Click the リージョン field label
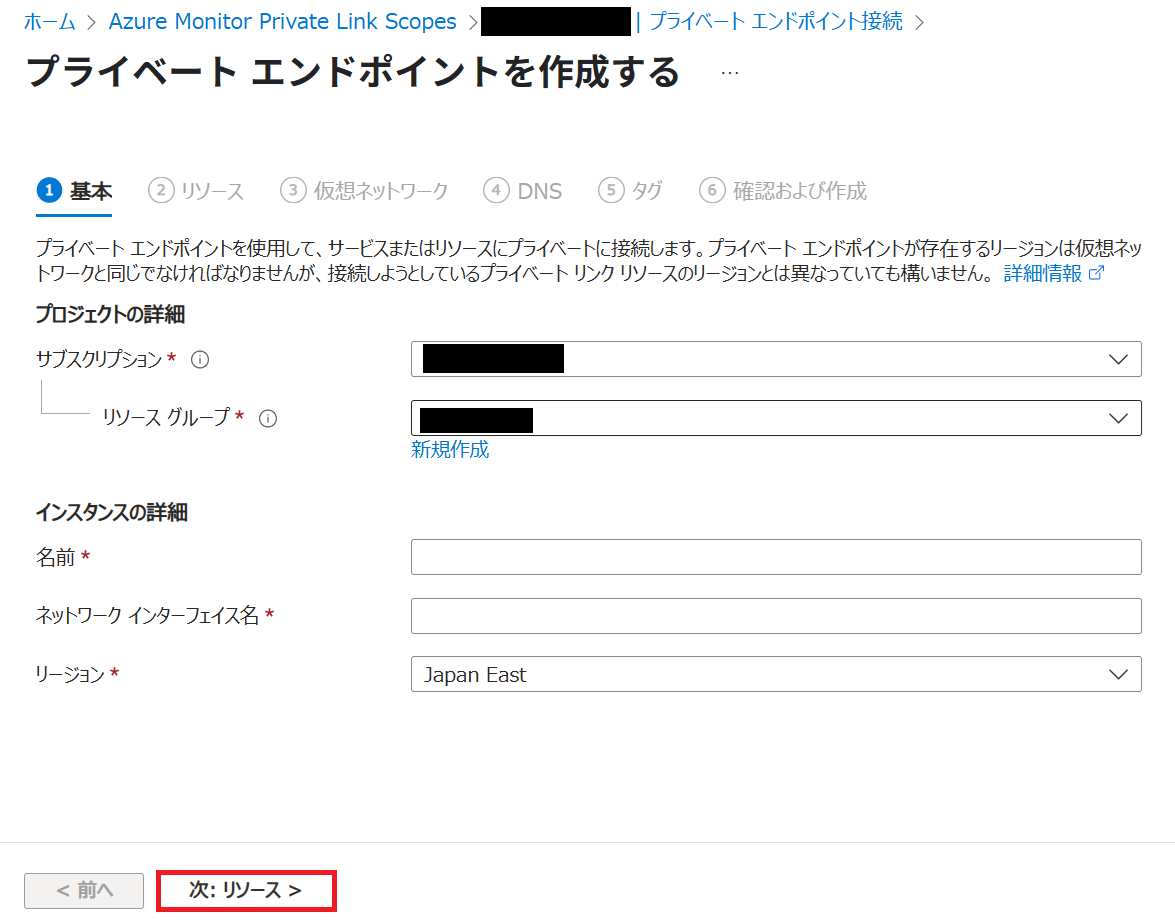The image size is (1175, 922). [70, 675]
